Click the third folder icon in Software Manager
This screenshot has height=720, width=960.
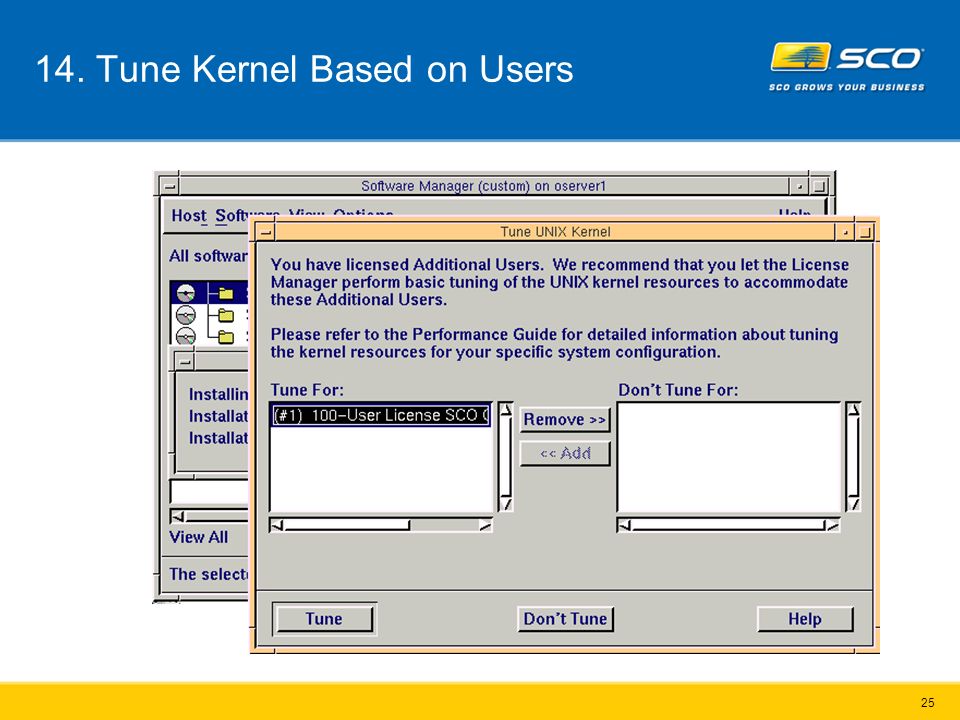pos(226,336)
